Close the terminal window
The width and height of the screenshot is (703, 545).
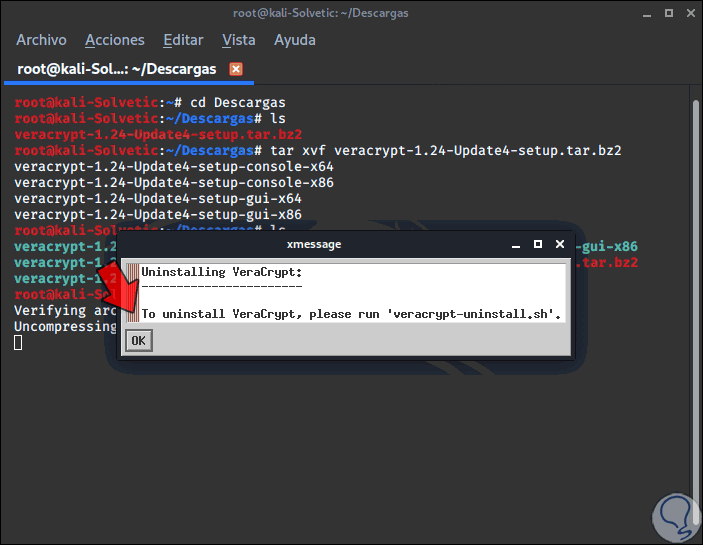click(x=690, y=13)
